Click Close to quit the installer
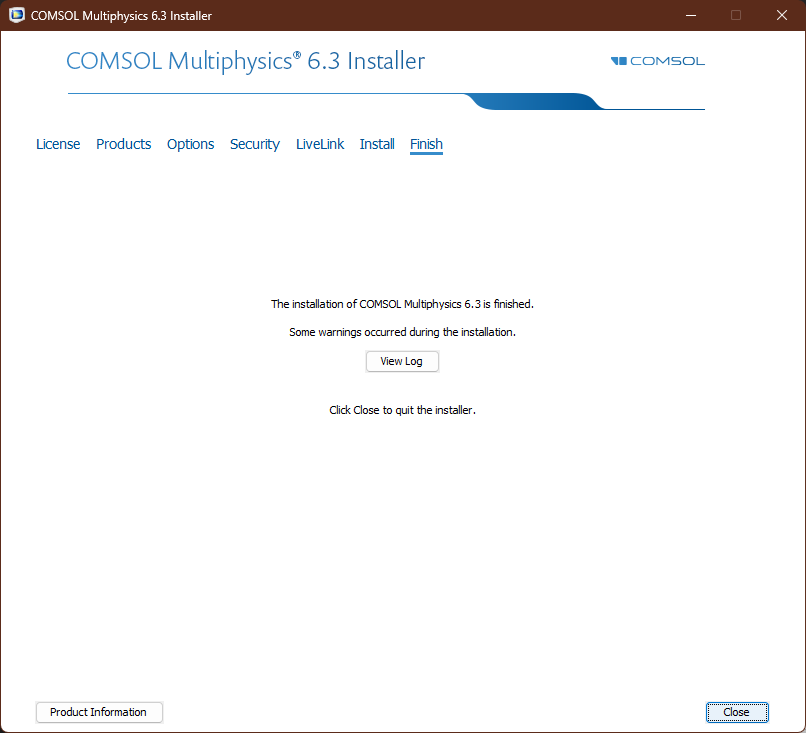 coord(737,712)
